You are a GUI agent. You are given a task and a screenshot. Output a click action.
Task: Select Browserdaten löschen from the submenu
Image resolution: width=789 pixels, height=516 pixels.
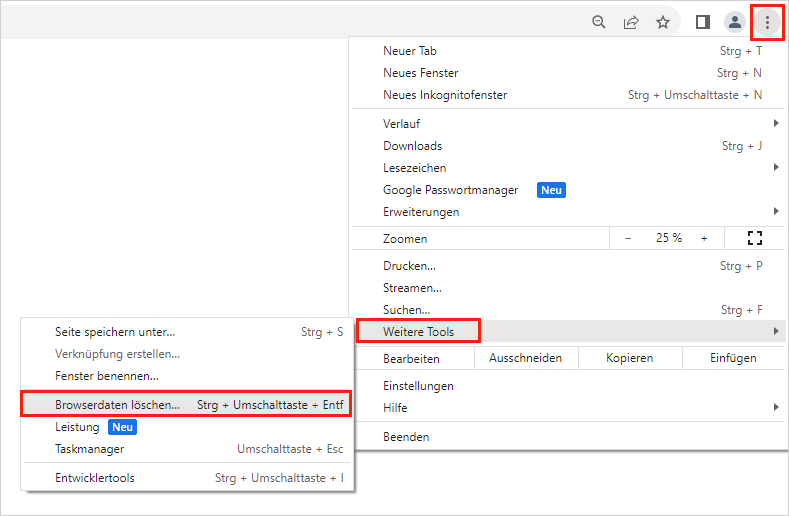click(118, 405)
